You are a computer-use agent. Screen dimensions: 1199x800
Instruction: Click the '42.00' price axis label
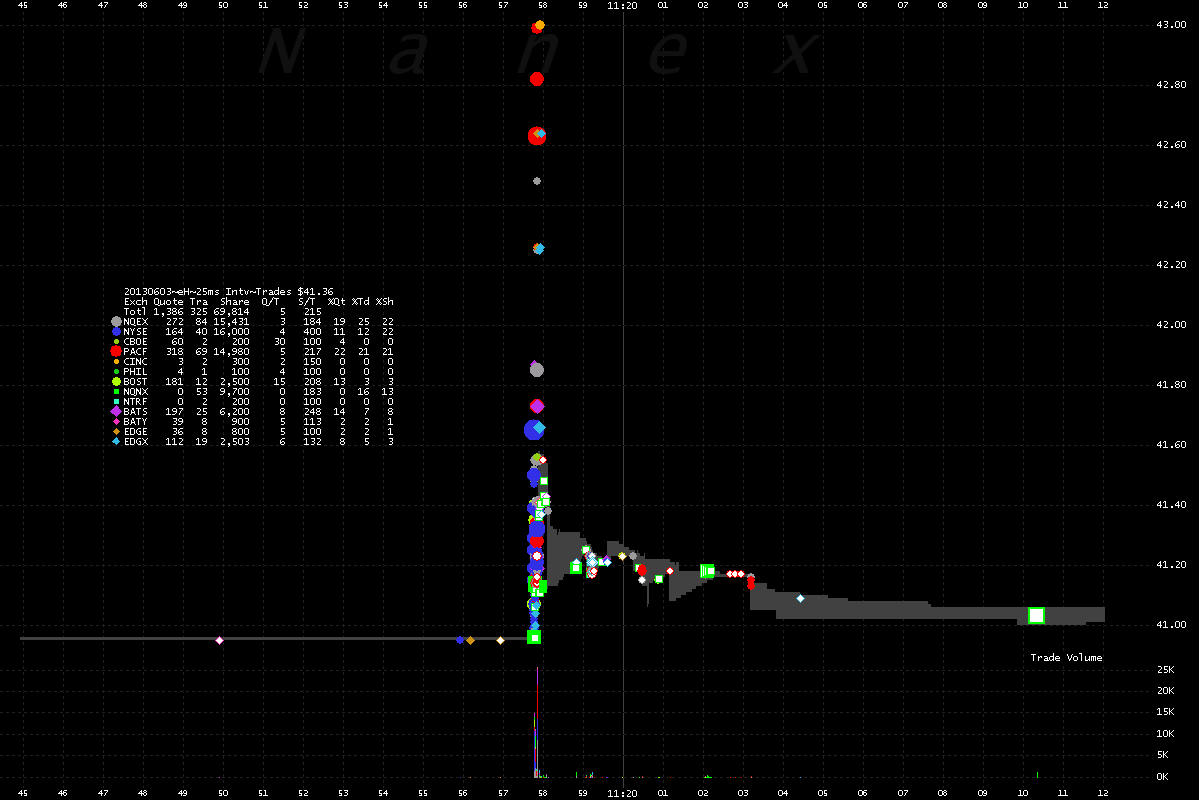1171,325
